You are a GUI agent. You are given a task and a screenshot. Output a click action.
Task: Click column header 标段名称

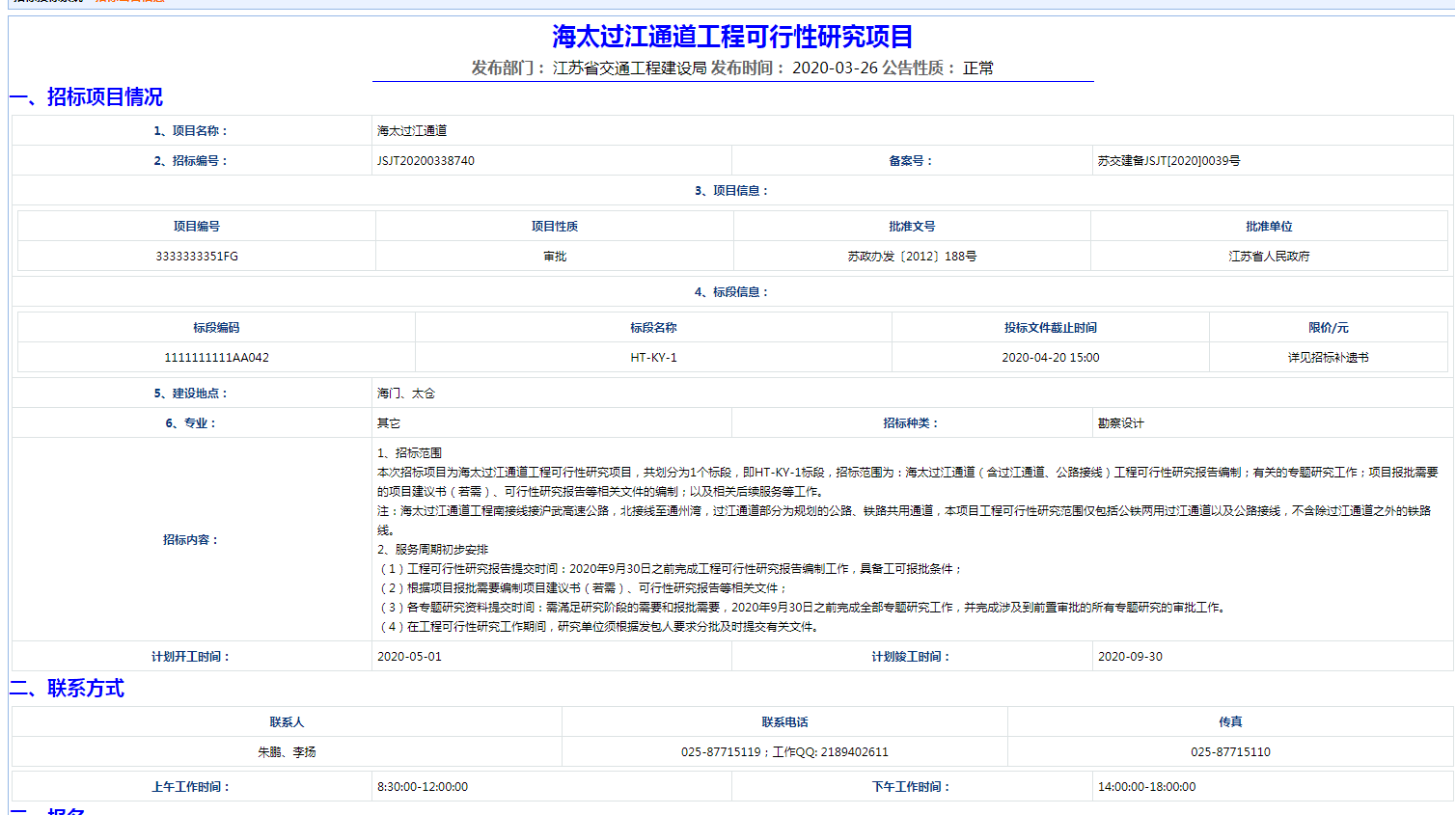[653, 328]
